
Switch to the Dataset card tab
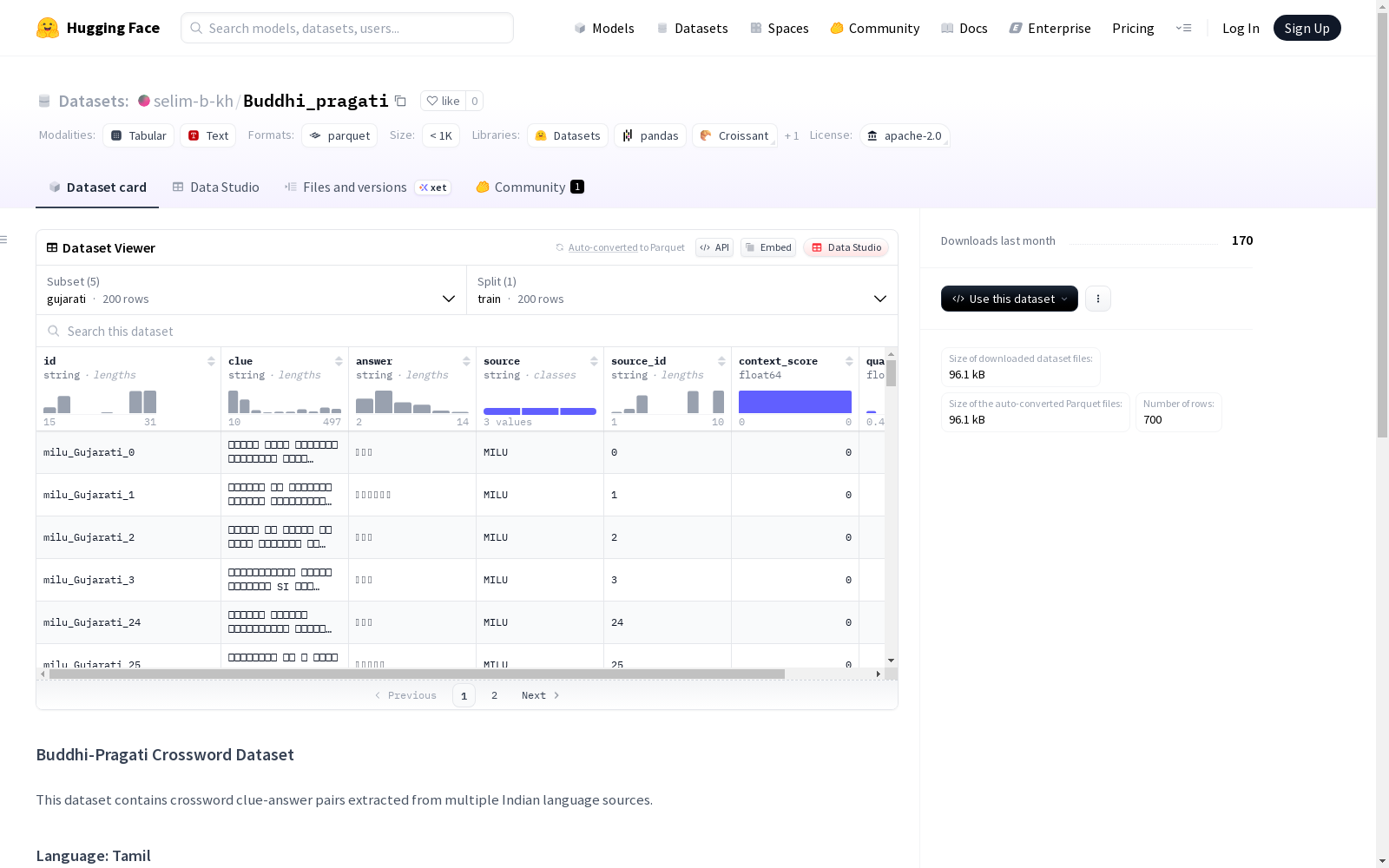[x=97, y=187]
